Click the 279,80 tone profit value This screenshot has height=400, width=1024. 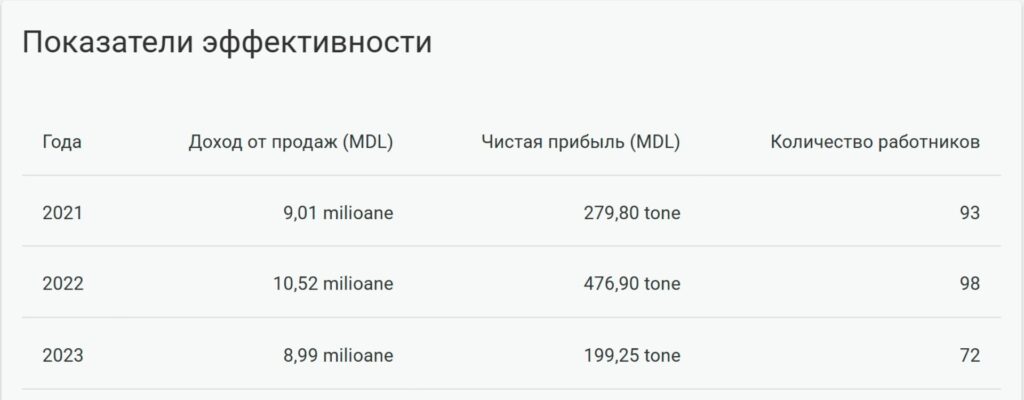(x=632, y=213)
